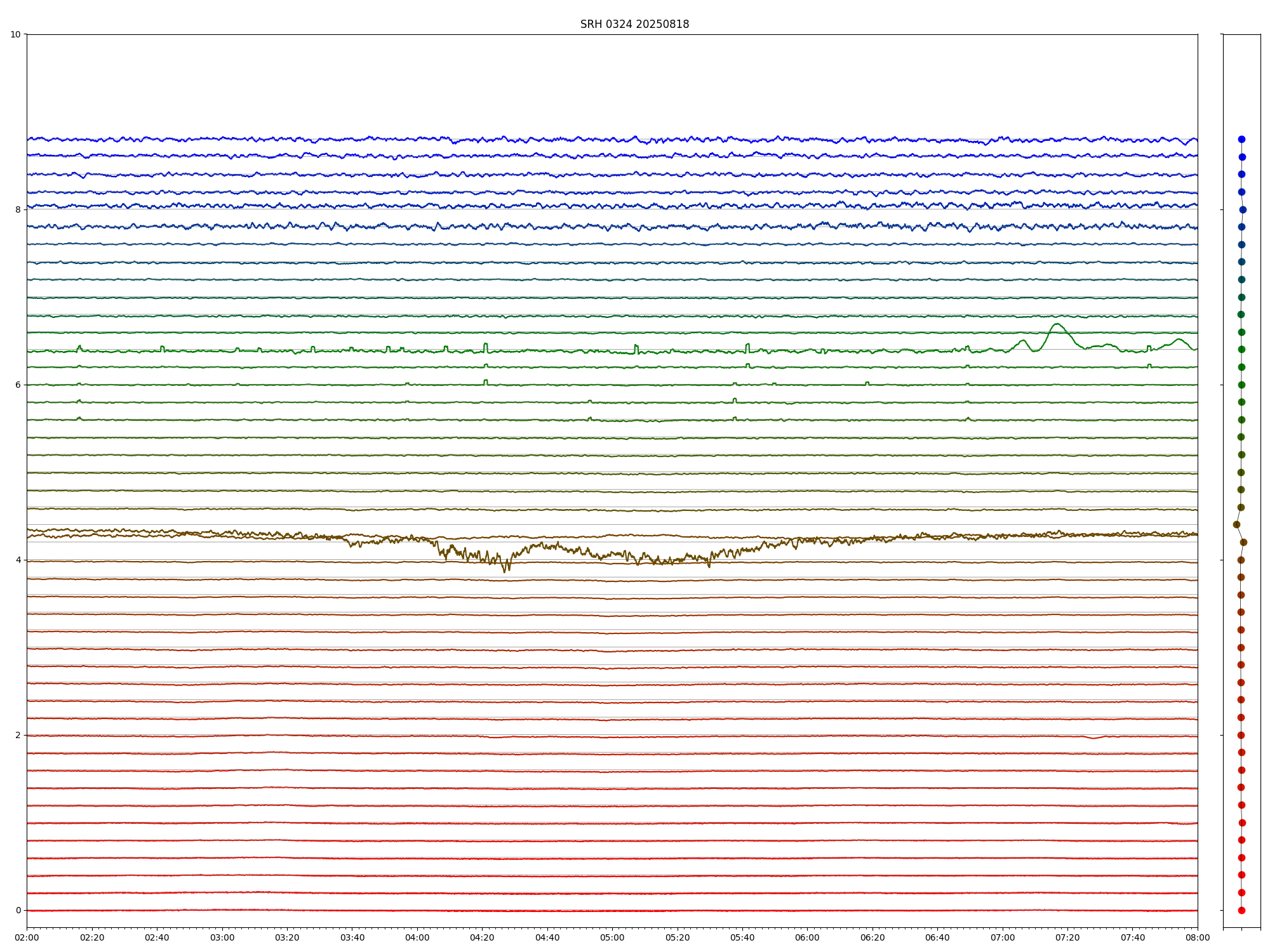The image size is (1270, 952).
Task: Click the 06:20 time axis label
Action: 872,937
